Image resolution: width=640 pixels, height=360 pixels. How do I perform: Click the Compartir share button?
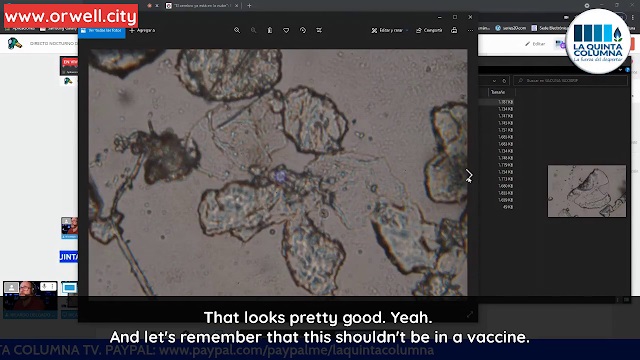coord(429,30)
